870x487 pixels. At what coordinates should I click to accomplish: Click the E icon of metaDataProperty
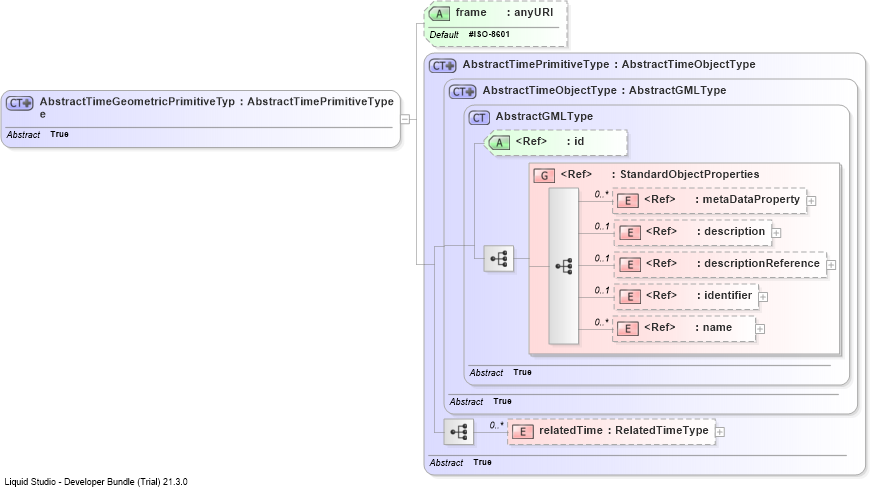[x=628, y=201]
